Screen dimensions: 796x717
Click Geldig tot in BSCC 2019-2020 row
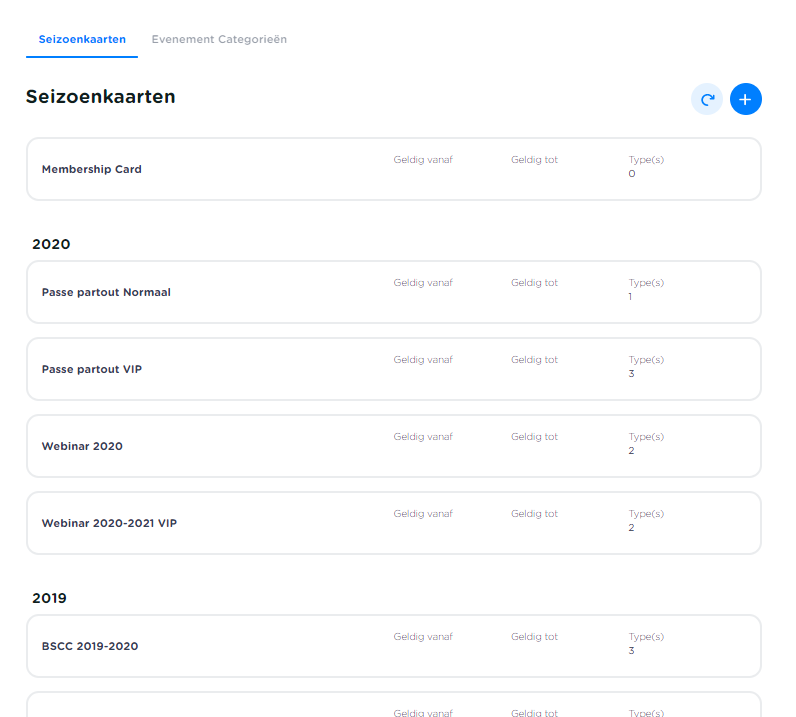(534, 637)
